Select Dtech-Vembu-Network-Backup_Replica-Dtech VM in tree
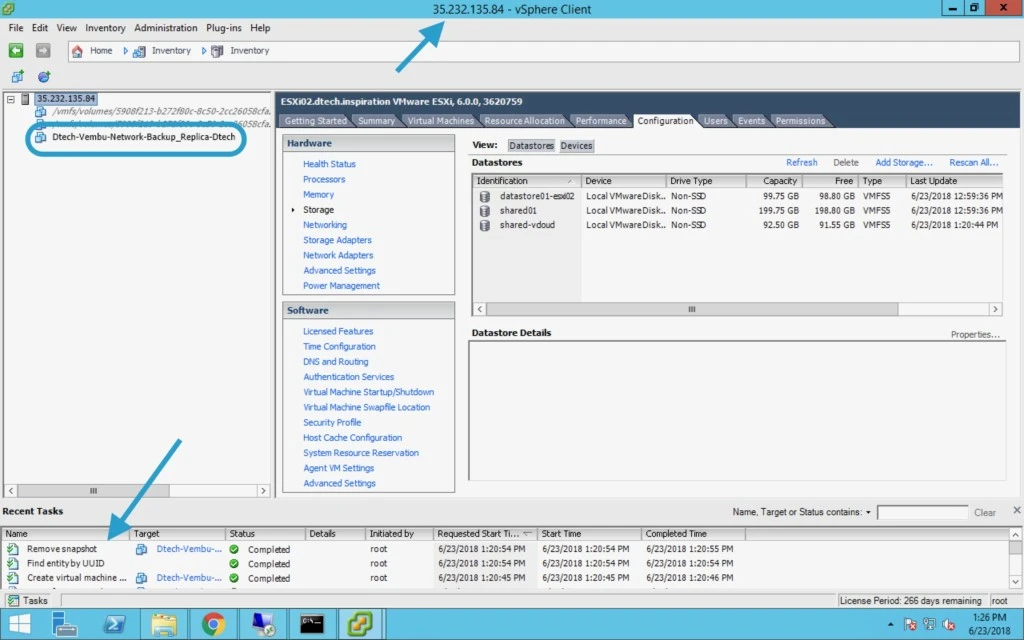This screenshot has height=640, width=1024. coord(144,137)
